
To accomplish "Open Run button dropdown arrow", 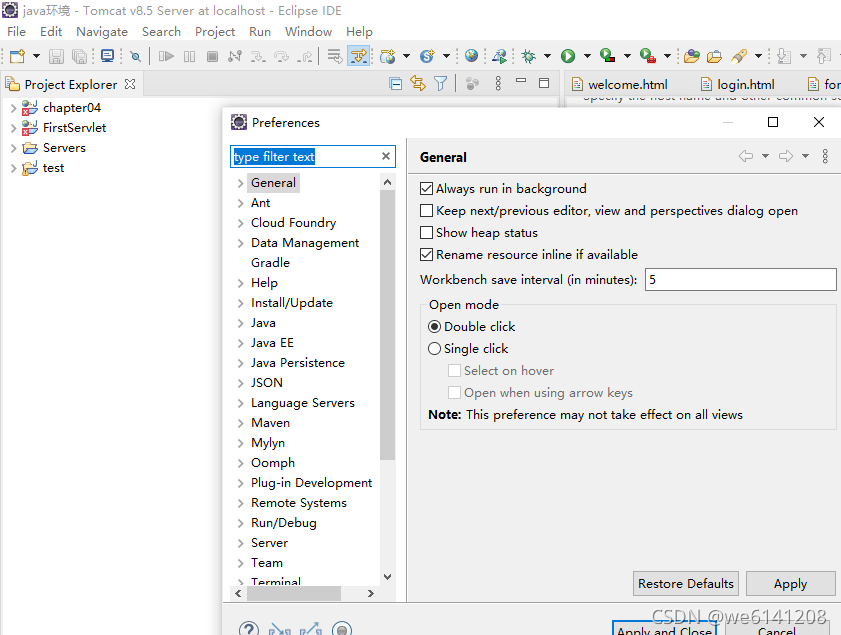I will (587, 56).
